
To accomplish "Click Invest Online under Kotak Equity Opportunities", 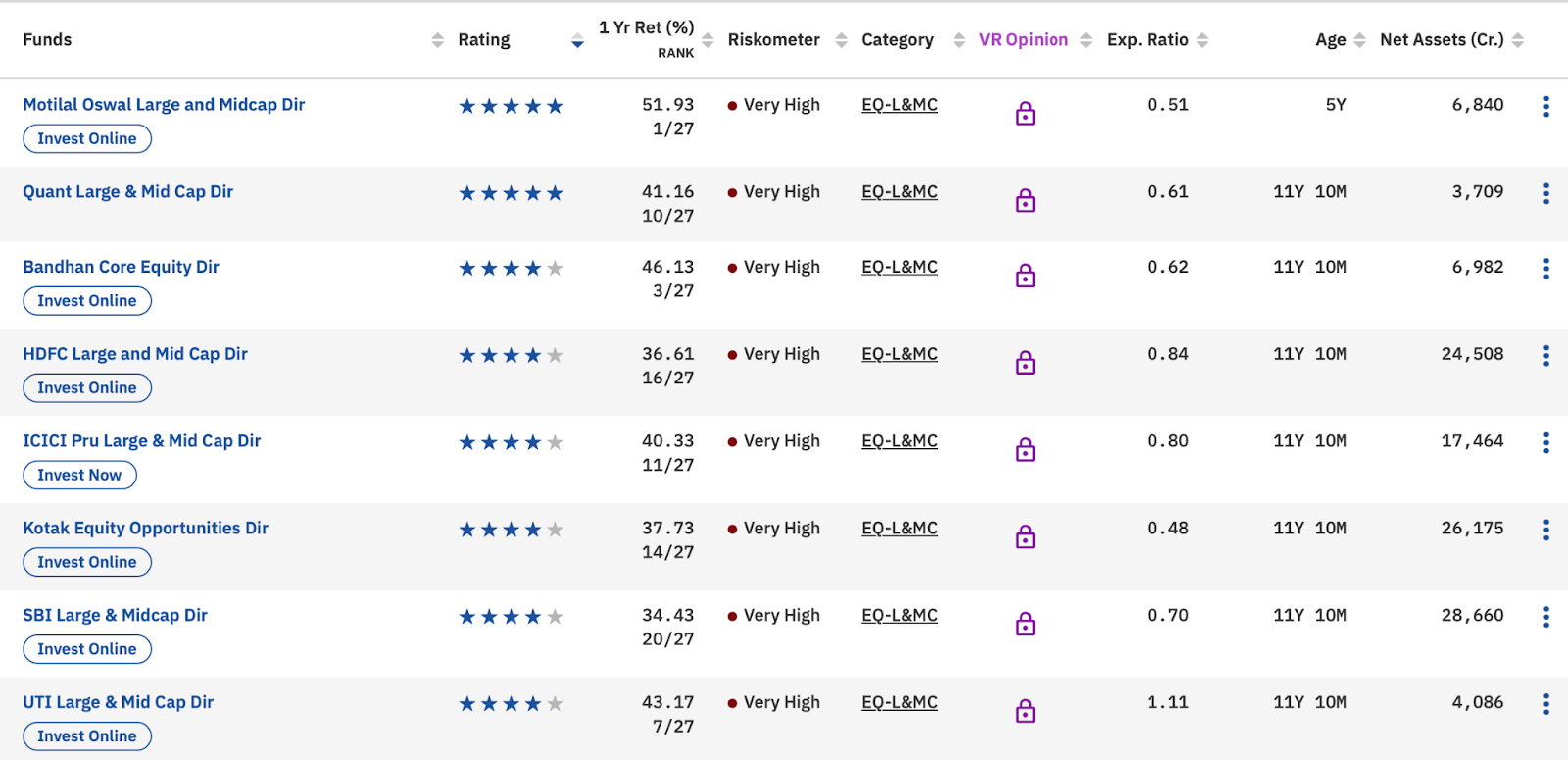I will [87, 562].
